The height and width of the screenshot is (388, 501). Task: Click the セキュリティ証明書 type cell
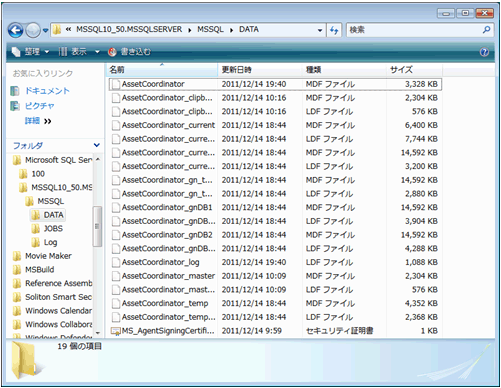pyautogui.click(x=339, y=331)
